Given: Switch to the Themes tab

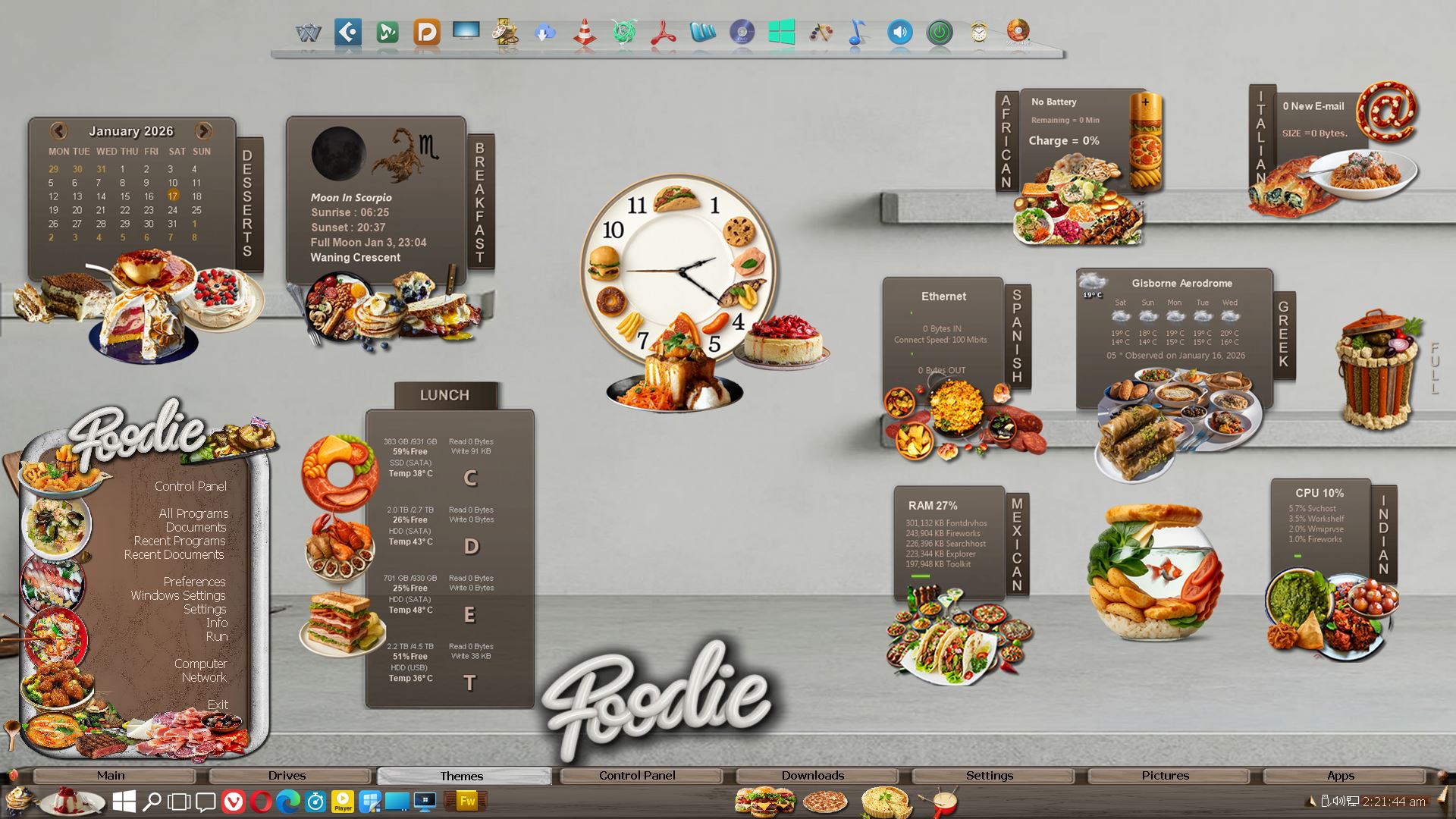Looking at the screenshot, I should (x=462, y=776).
